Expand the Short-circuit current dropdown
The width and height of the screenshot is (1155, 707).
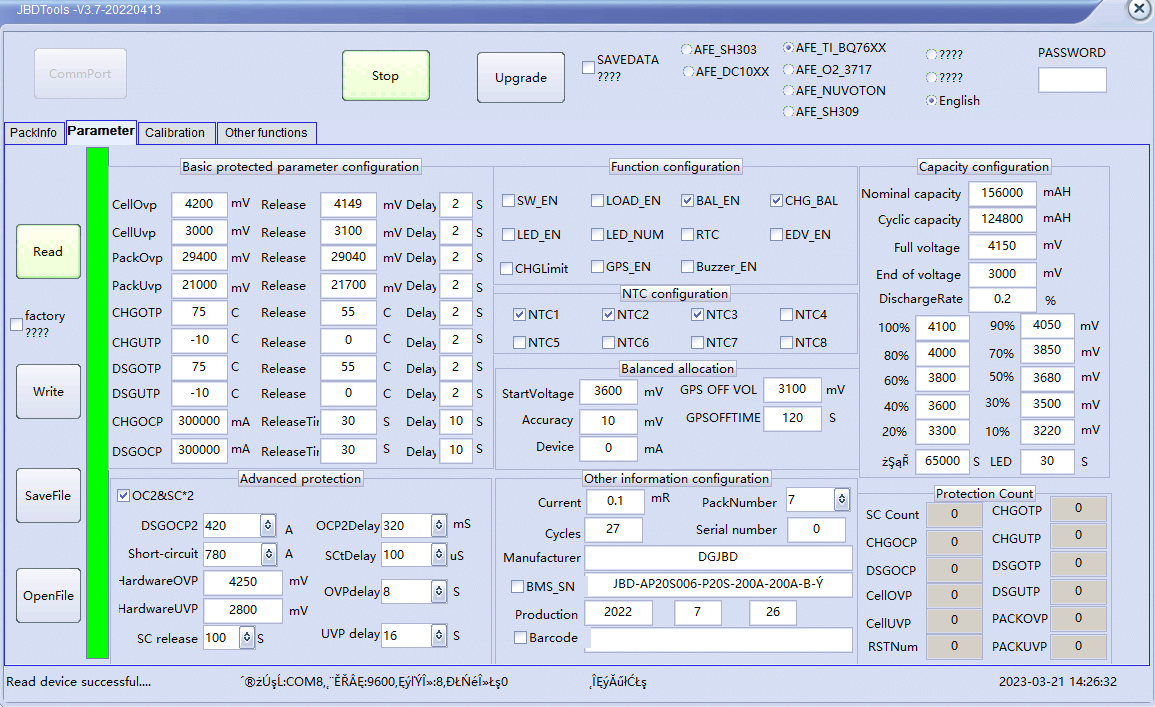[x=267, y=554]
